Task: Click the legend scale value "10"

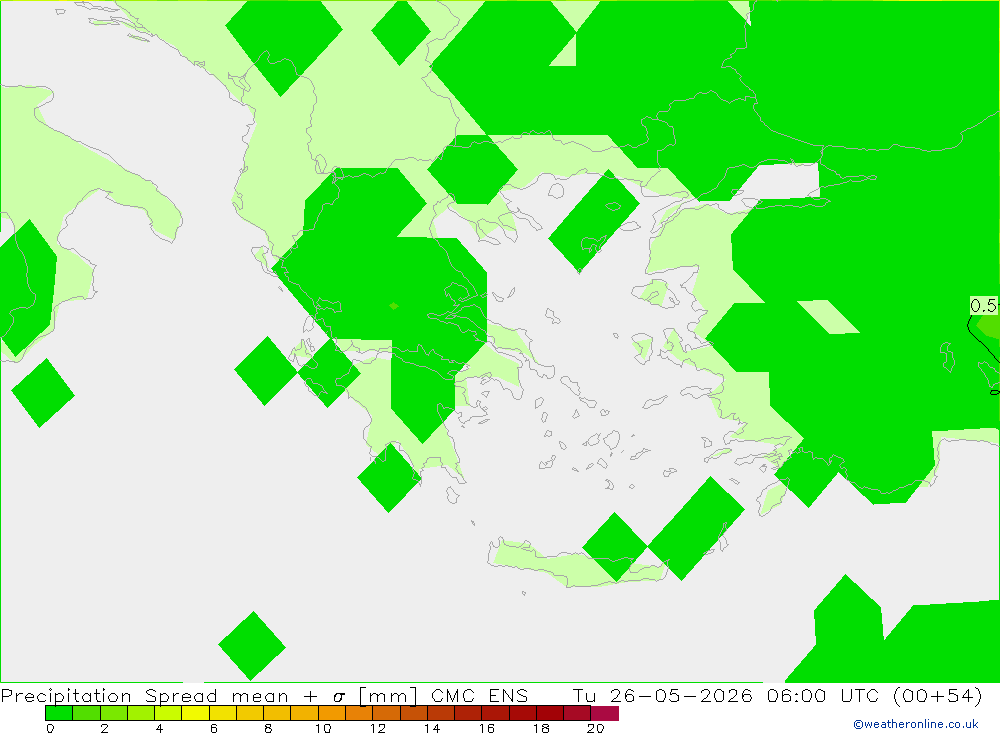Action: [323, 728]
